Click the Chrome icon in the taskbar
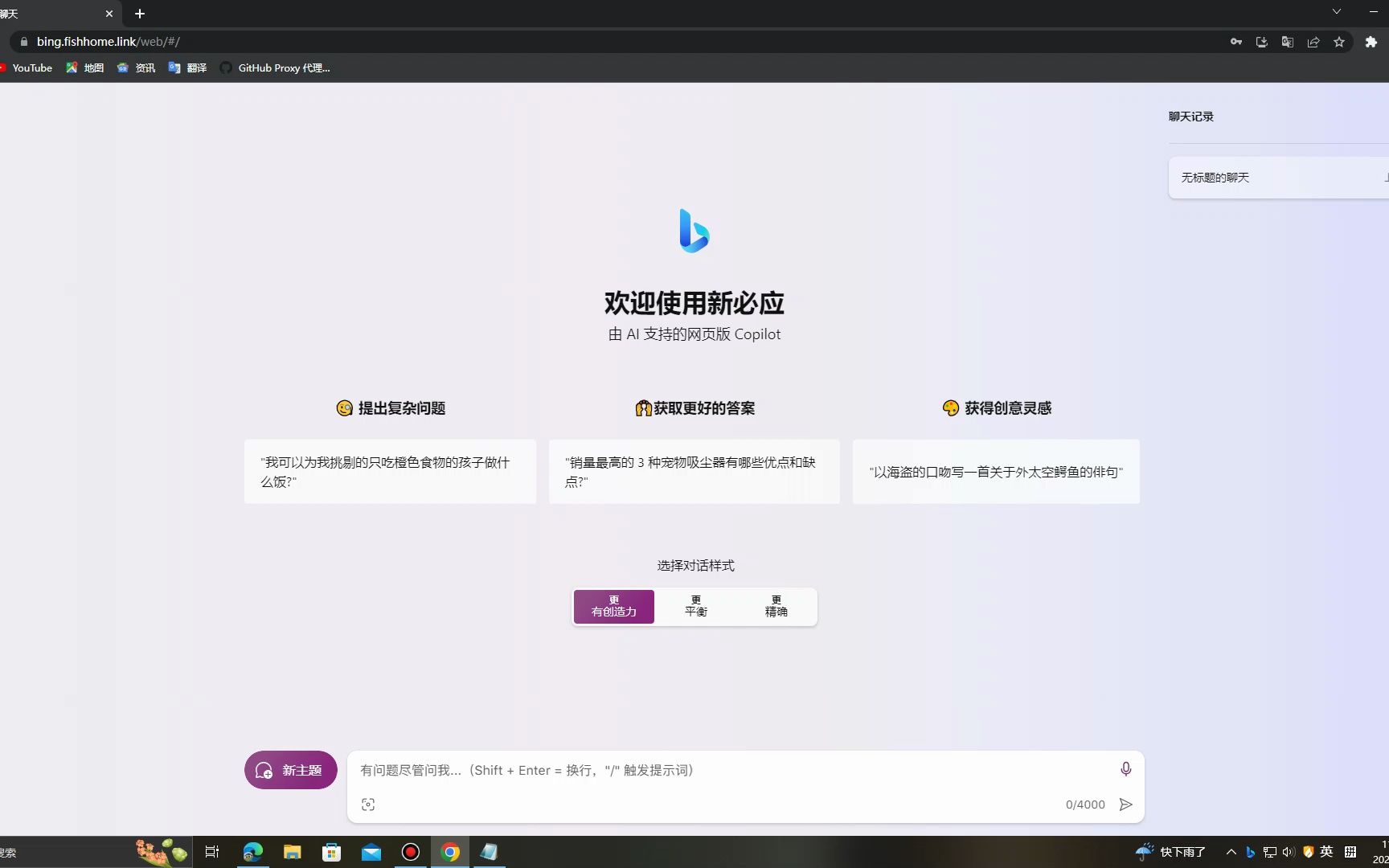This screenshot has width=1389, height=868. point(450,852)
